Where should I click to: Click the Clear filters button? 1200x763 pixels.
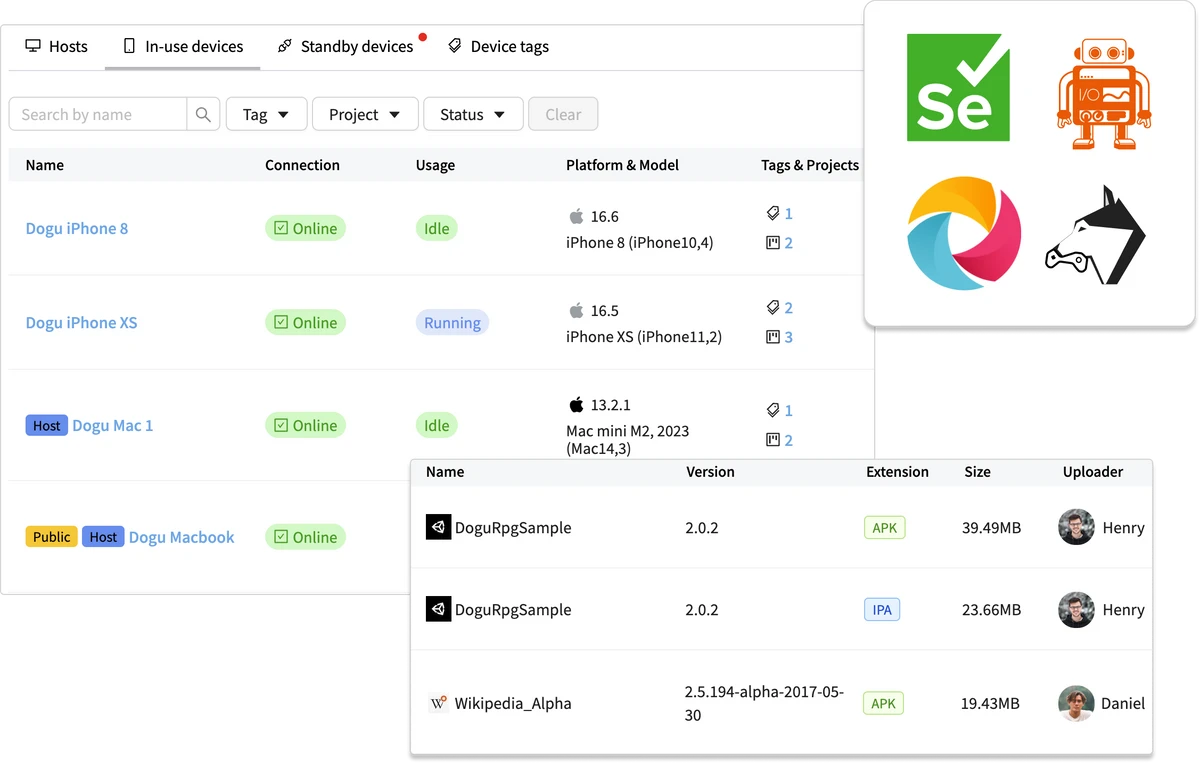(x=563, y=114)
